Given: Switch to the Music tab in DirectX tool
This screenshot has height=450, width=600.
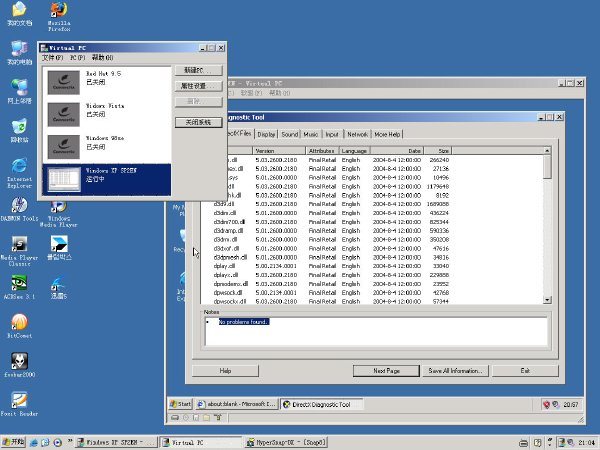Looking at the screenshot, I should click(x=311, y=134).
